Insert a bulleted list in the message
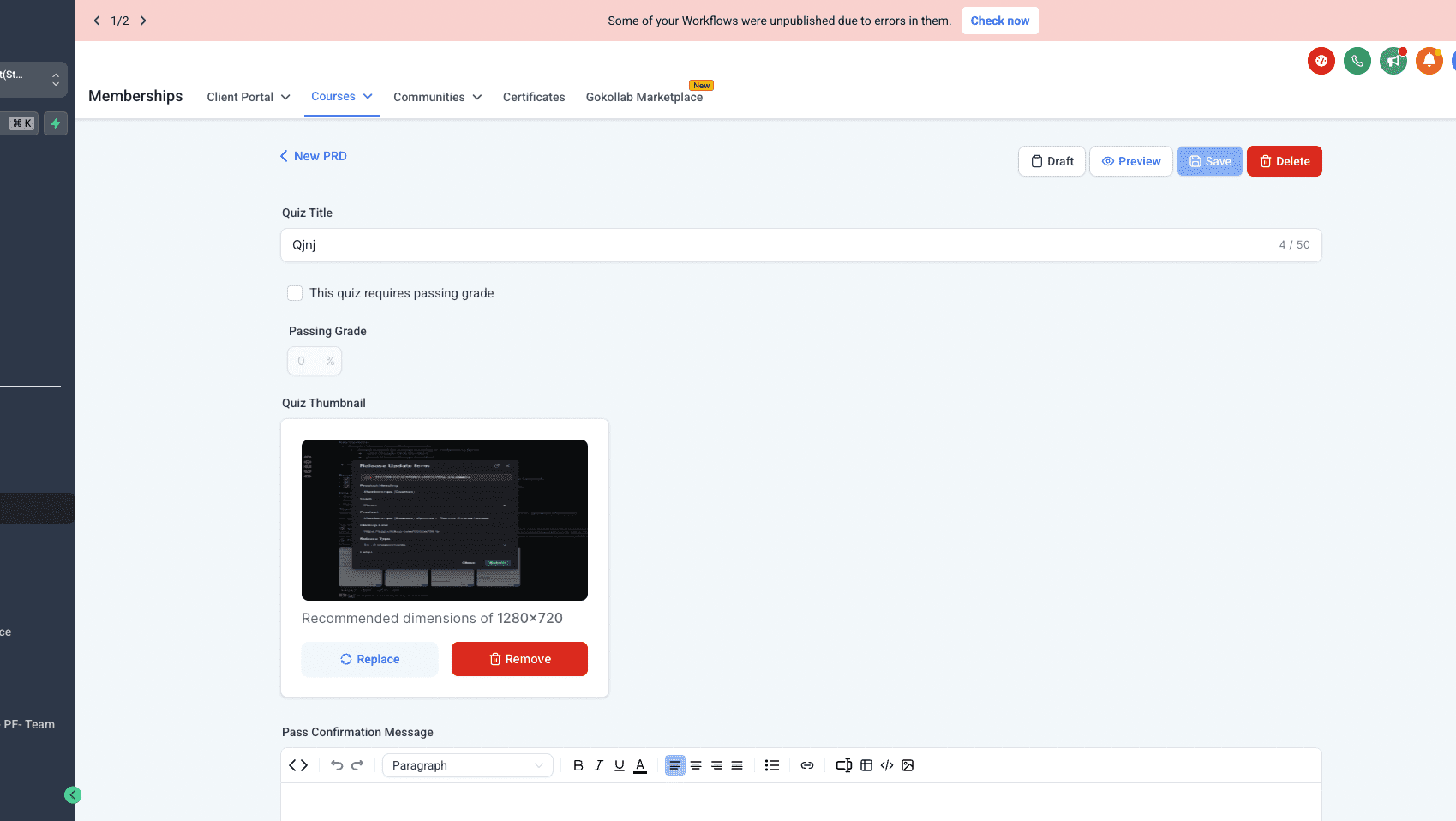Screen dimensions: 1456x821 pyautogui.click(x=772, y=765)
